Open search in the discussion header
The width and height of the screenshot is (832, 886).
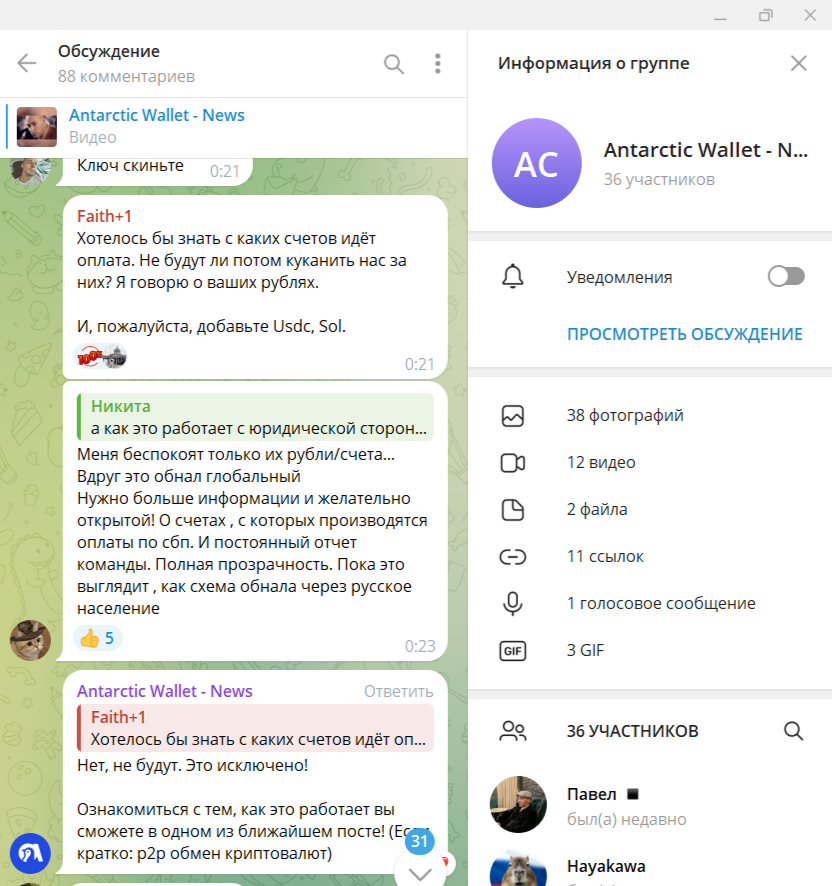click(x=394, y=64)
